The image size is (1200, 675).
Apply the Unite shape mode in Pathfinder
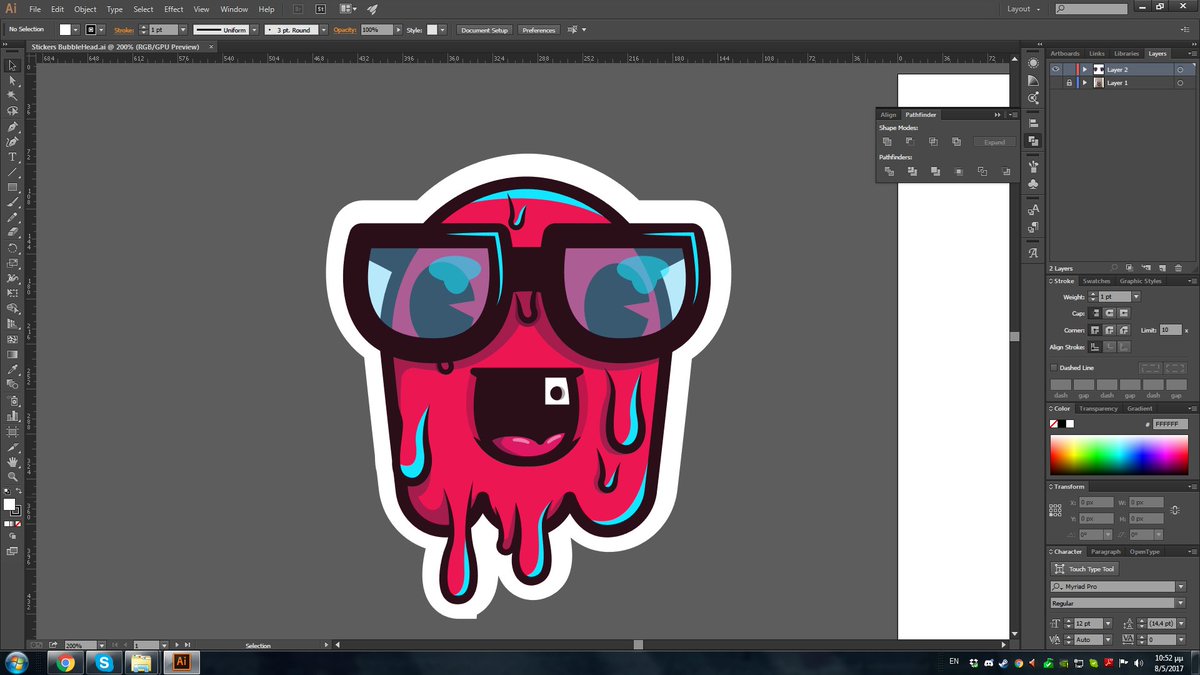coord(887,141)
